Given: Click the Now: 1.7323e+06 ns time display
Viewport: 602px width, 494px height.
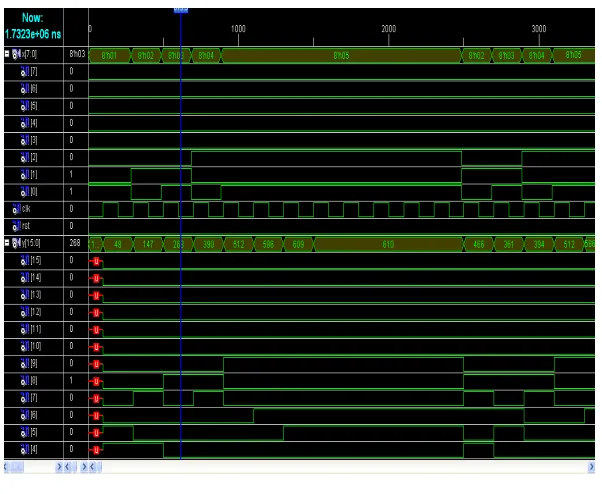Looking at the screenshot, I should (33, 26).
